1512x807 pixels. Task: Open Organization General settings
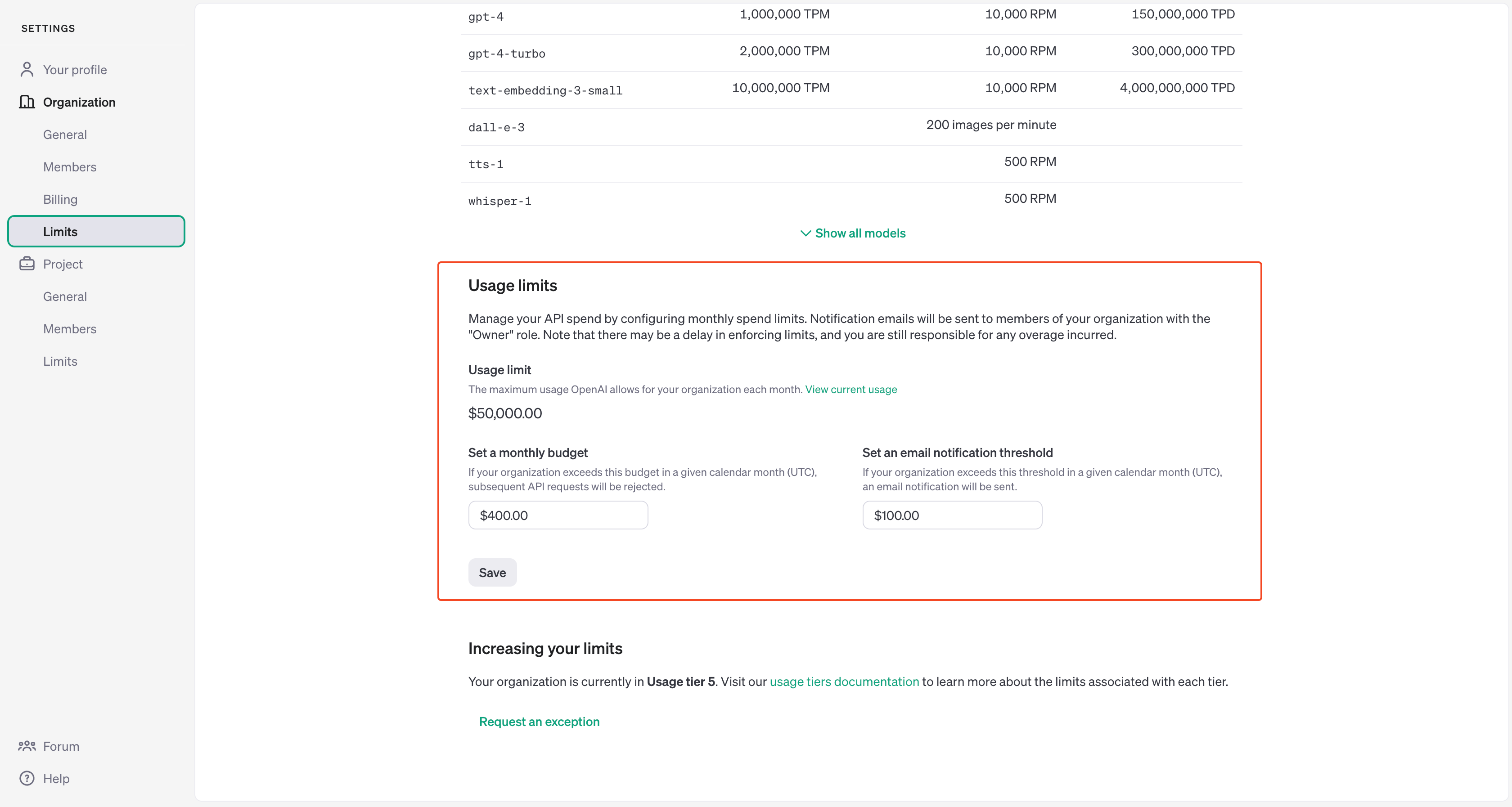click(64, 134)
